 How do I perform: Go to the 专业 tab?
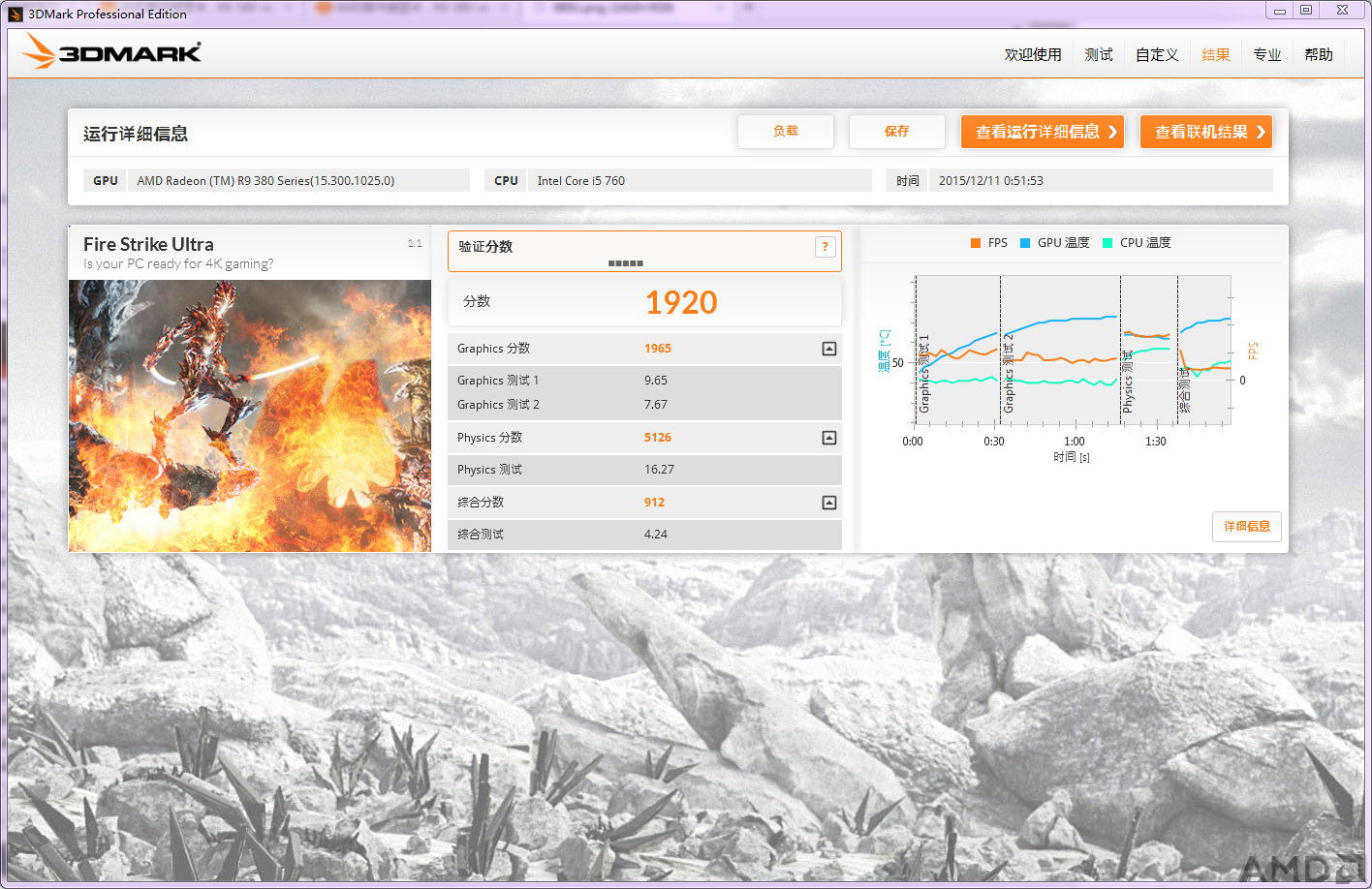point(1267,54)
